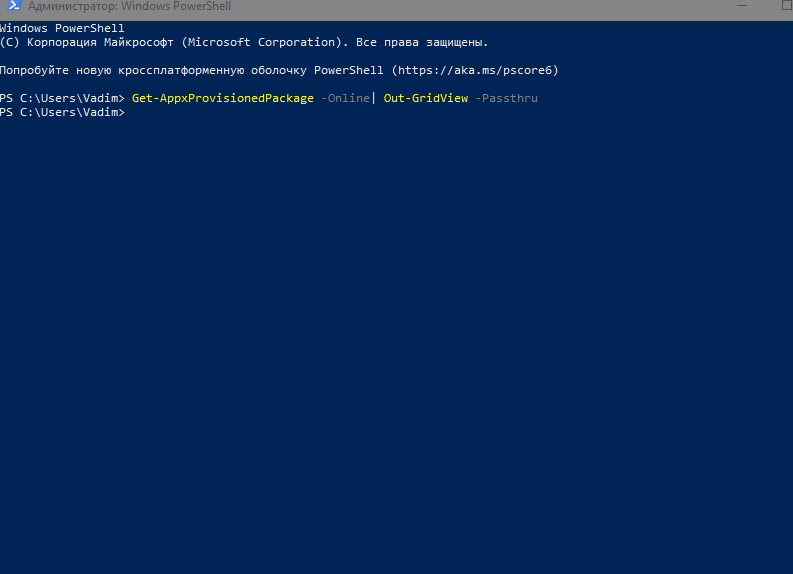Click the (C) copyright symbol text

point(9,42)
